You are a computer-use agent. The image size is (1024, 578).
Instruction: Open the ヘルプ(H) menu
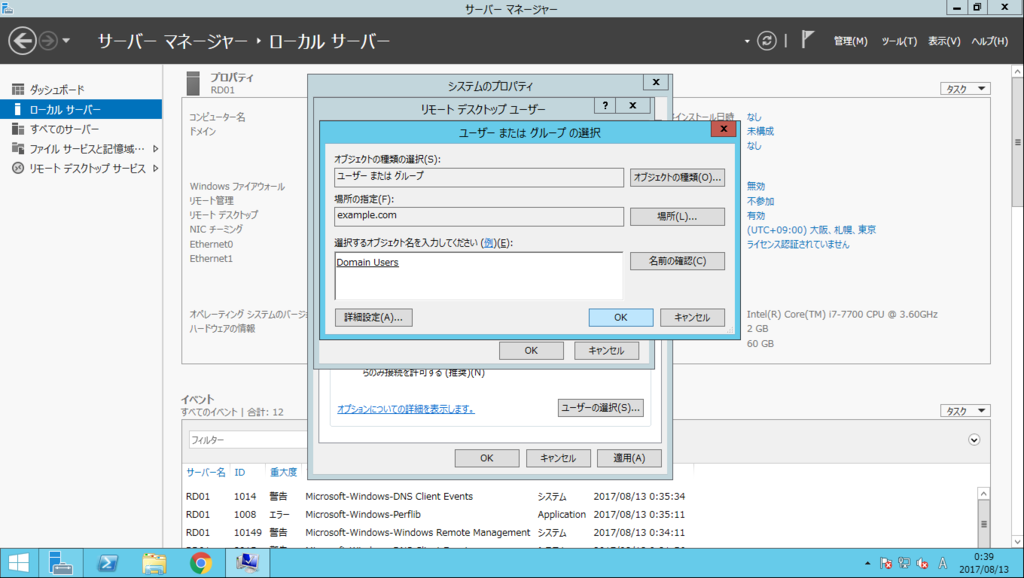(989, 41)
